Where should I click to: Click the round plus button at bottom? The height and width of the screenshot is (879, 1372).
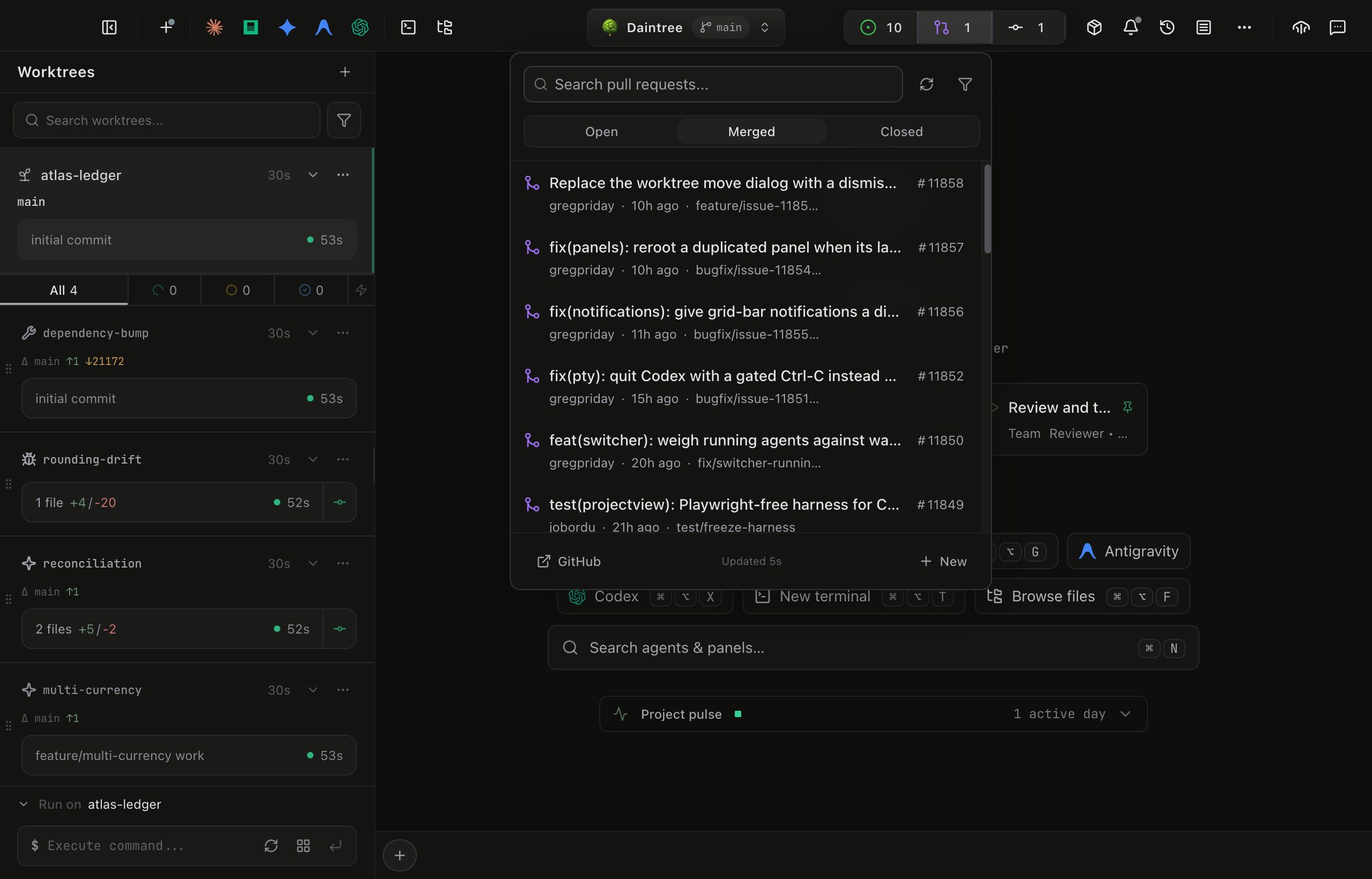tap(399, 855)
